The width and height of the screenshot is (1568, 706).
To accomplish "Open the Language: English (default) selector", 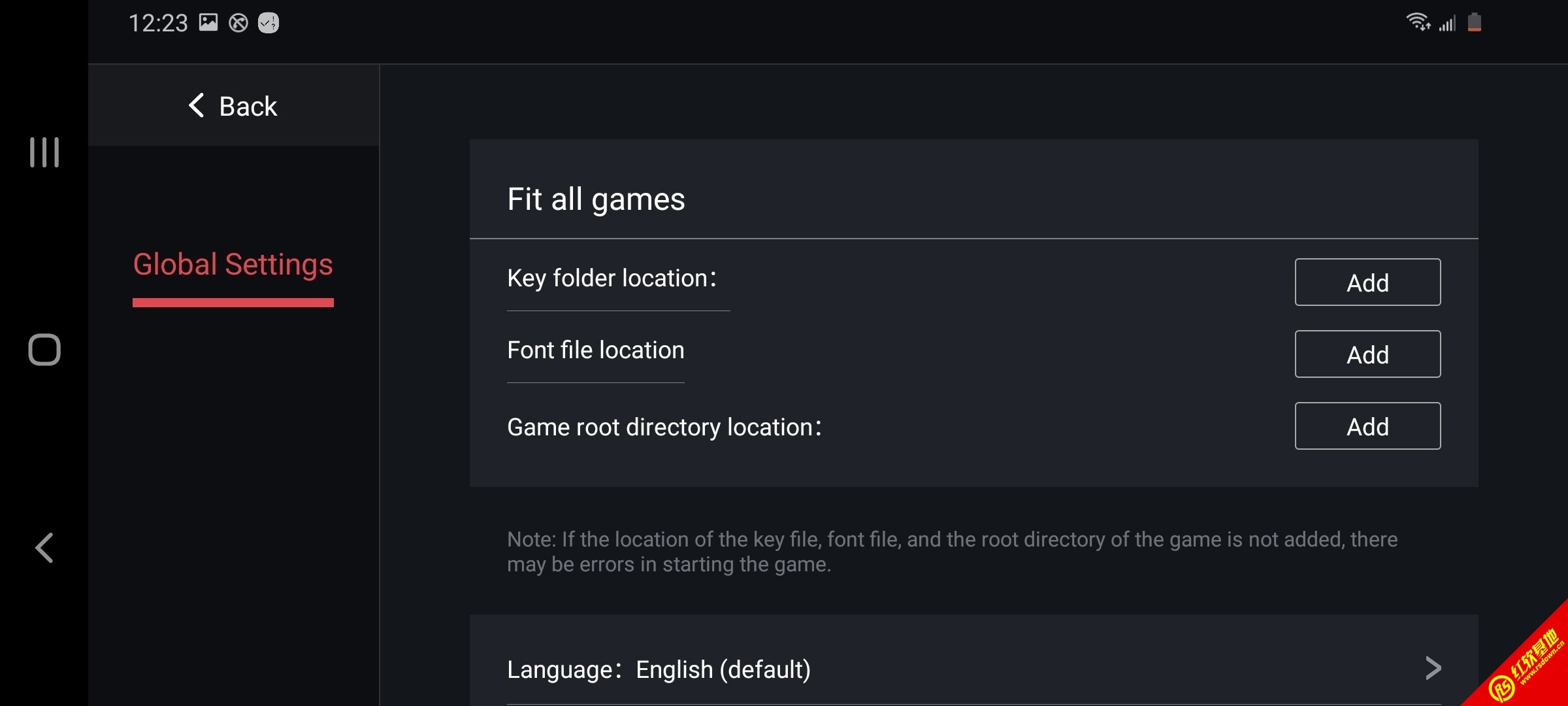I will click(659, 669).
